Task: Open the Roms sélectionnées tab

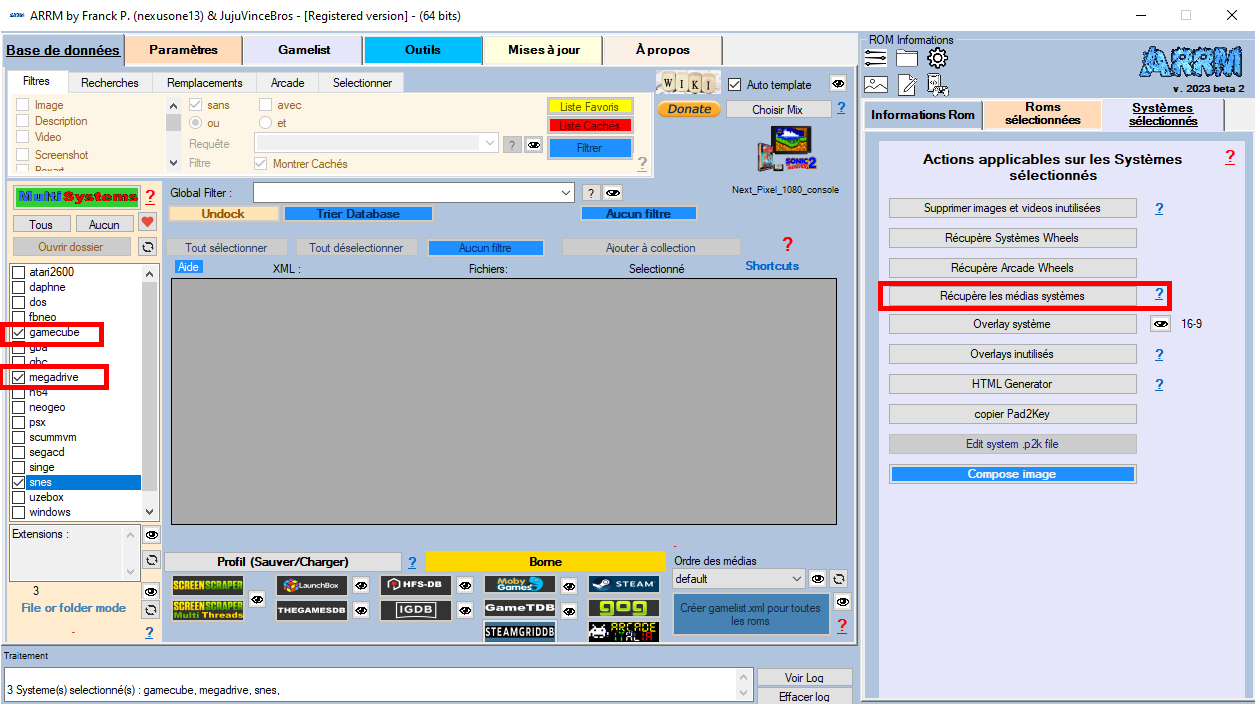Action: (x=1042, y=114)
